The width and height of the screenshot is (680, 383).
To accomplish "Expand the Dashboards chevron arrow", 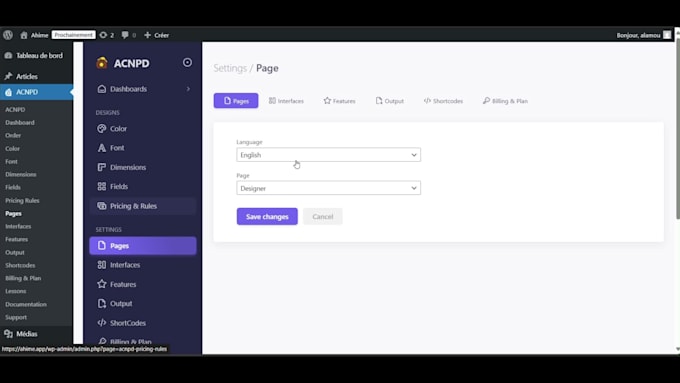I will coord(188,89).
